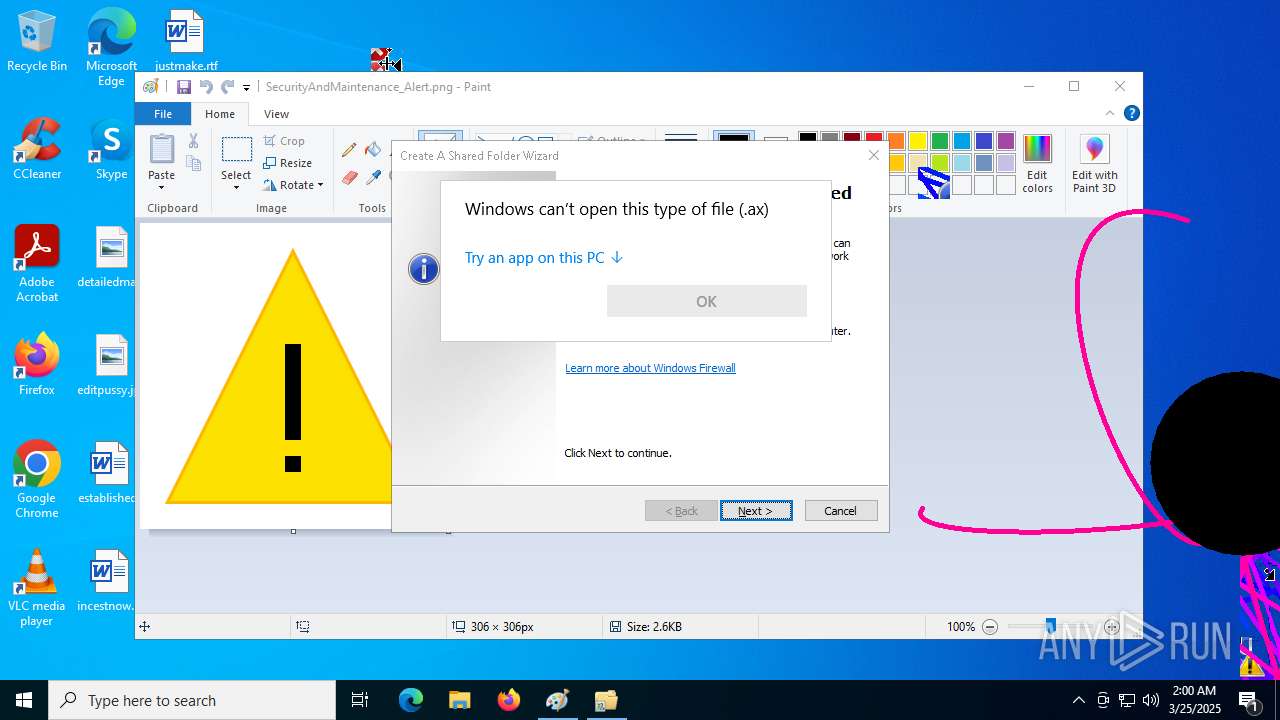Close the Create A Shared Folder Wizard

coord(874,155)
